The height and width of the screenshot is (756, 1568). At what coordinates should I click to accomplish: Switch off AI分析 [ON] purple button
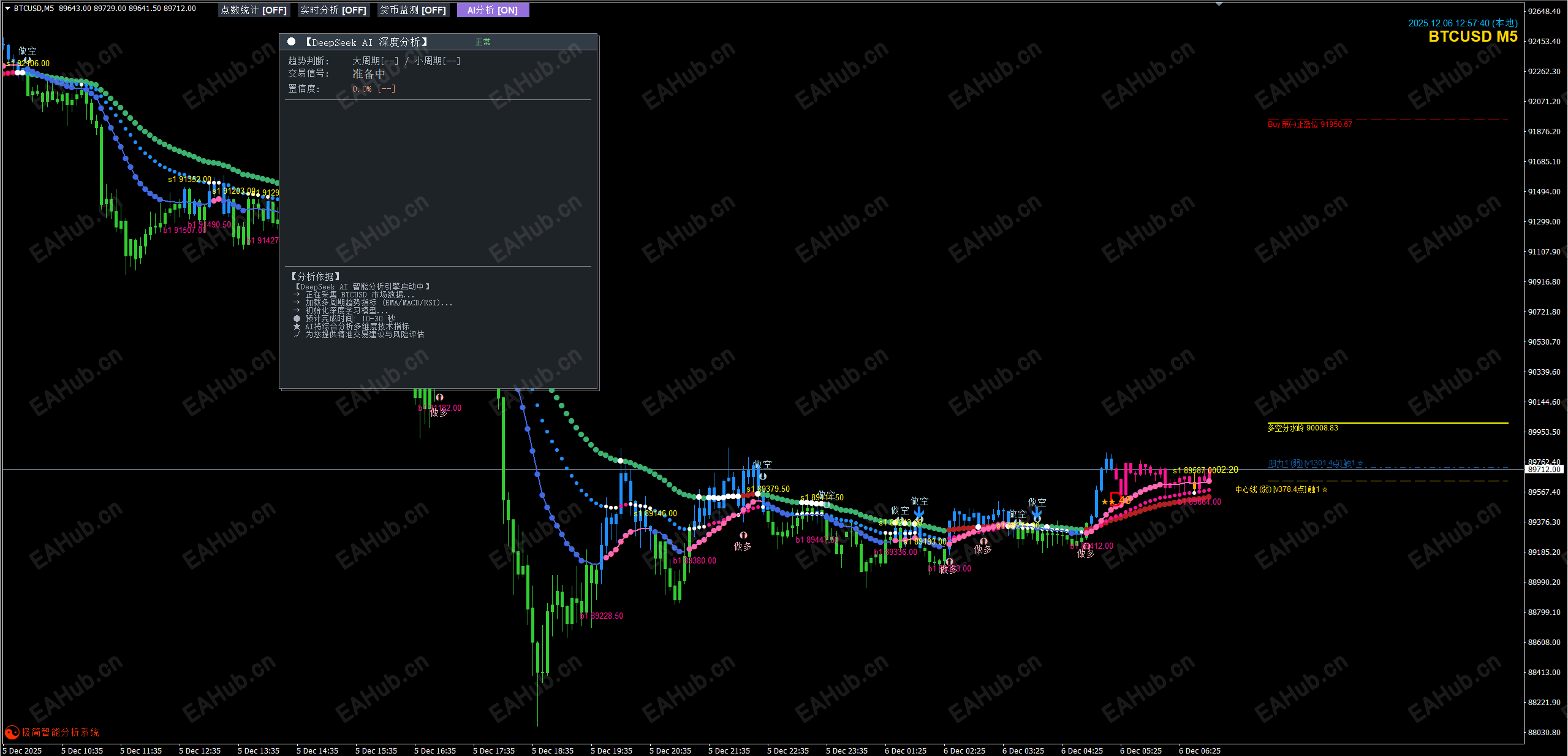tap(493, 10)
